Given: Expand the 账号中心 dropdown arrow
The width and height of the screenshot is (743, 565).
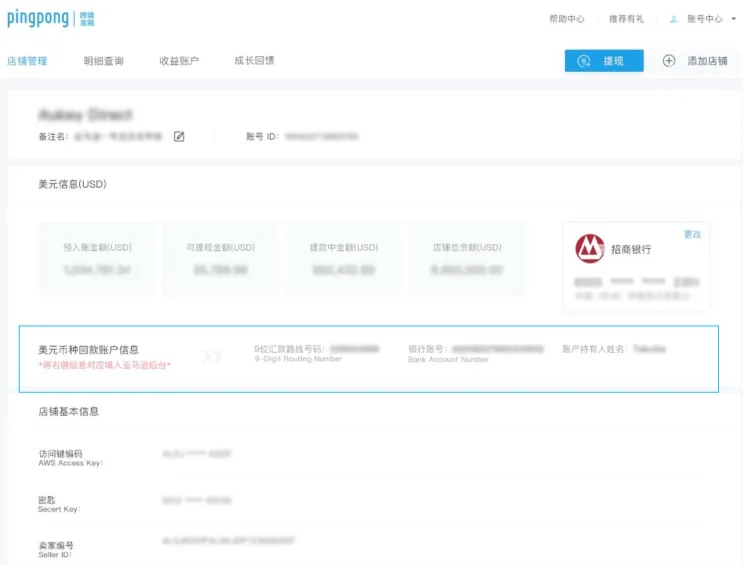Looking at the screenshot, I should 734,19.
